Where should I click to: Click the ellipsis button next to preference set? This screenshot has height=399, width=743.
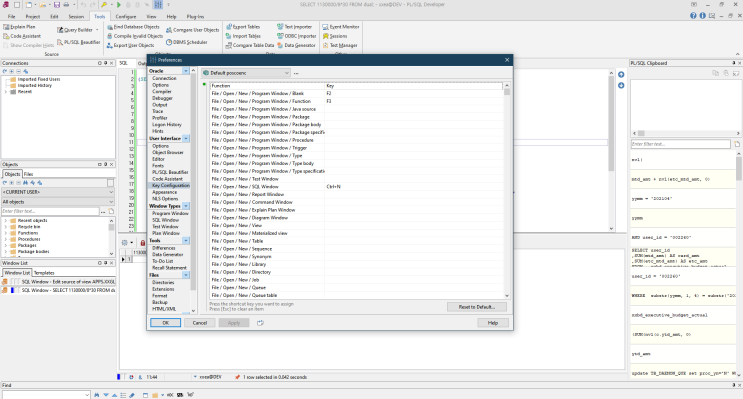click(x=296, y=73)
